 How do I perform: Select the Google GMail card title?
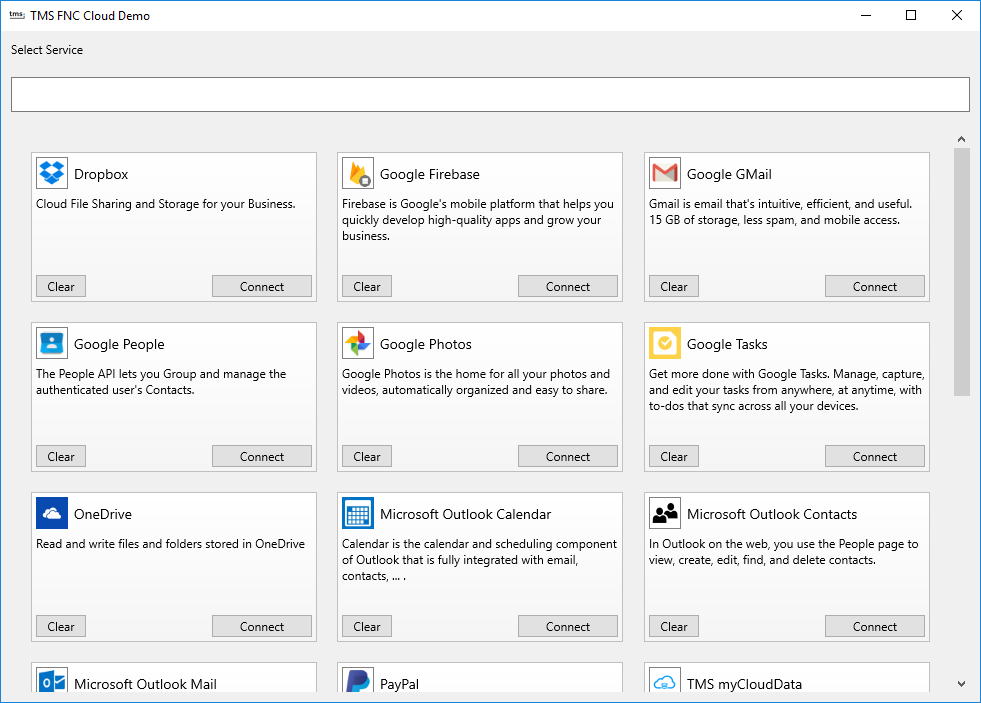(729, 174)
